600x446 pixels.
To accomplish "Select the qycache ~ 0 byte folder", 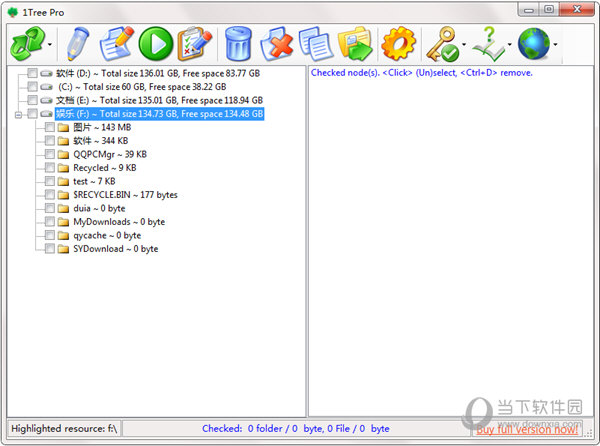I will point(107,235).
